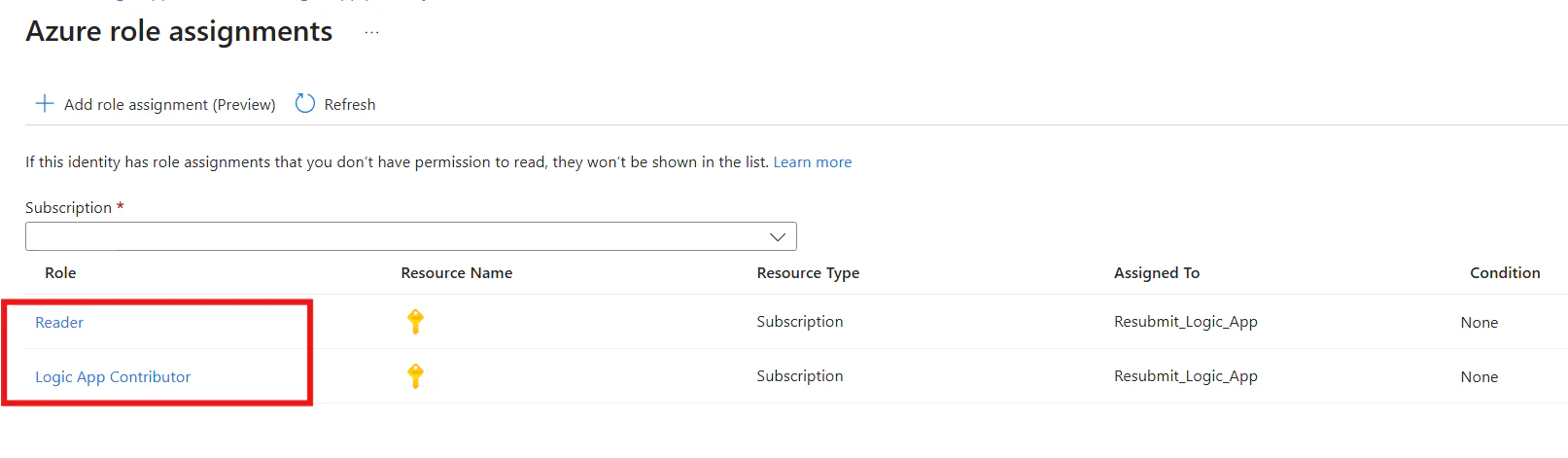Viewport: 1568px width, 458px height.
Task: Open the Reader role link
Action: 59,322
